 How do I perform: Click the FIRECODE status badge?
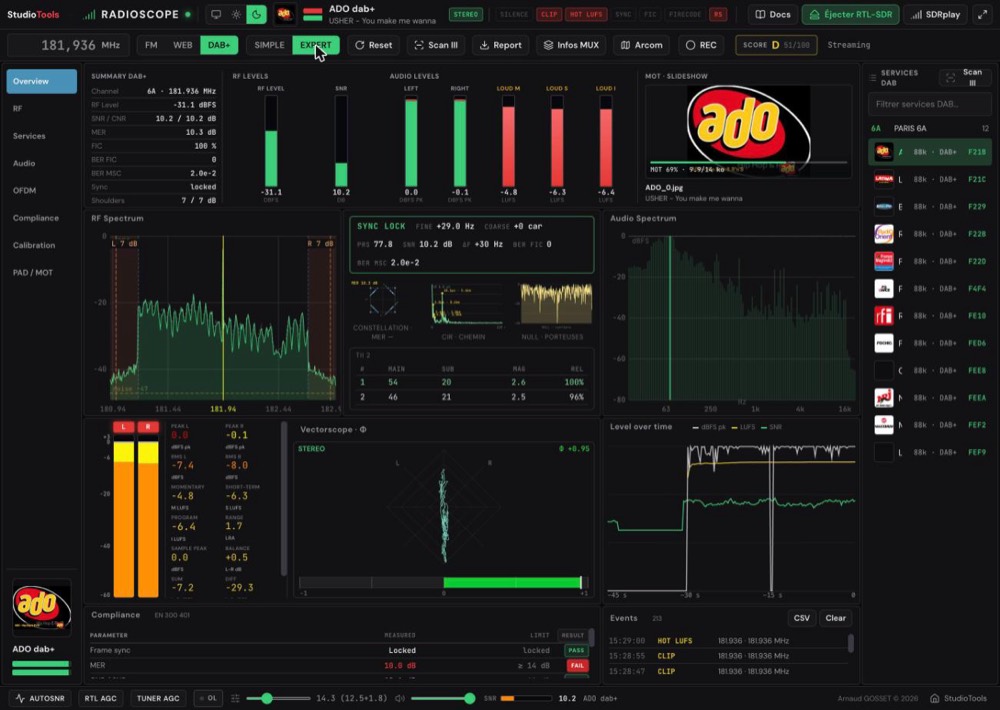[685, 14]
